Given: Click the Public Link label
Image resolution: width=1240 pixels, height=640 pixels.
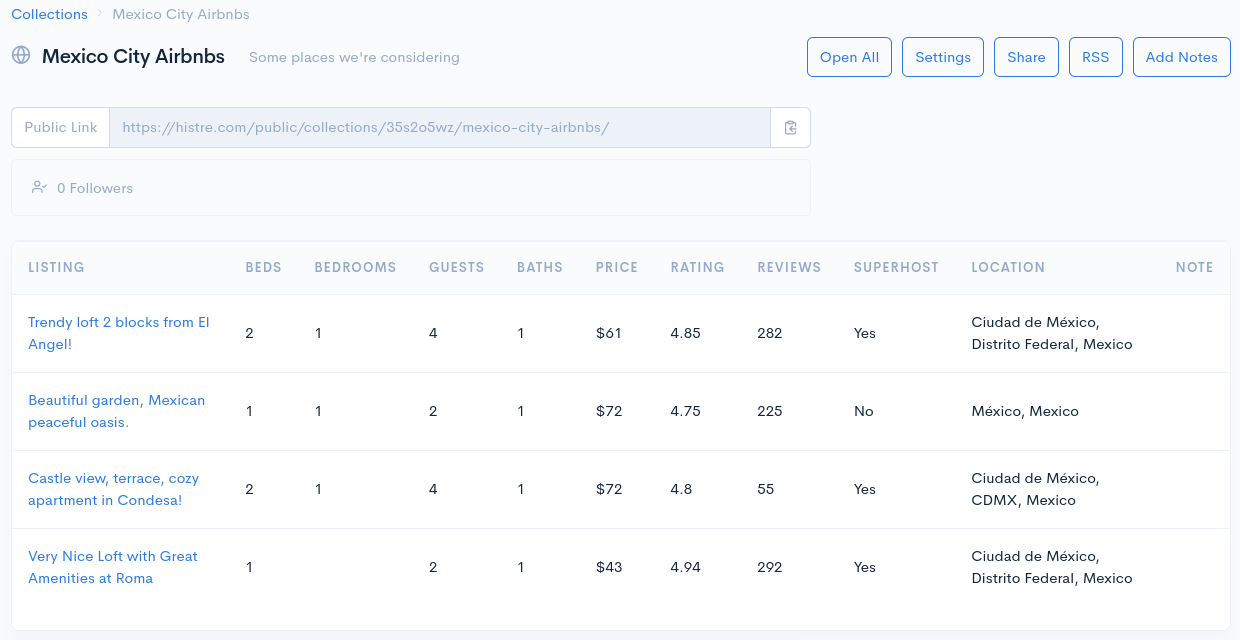Looking at the screenshot, I should click(x=61, y=128).
